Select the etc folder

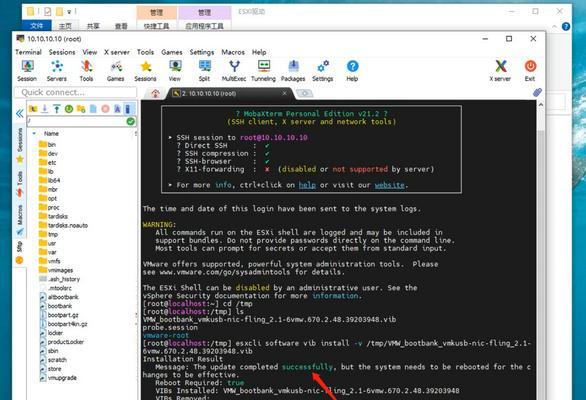pyautogui.click(x=47, y=162)
